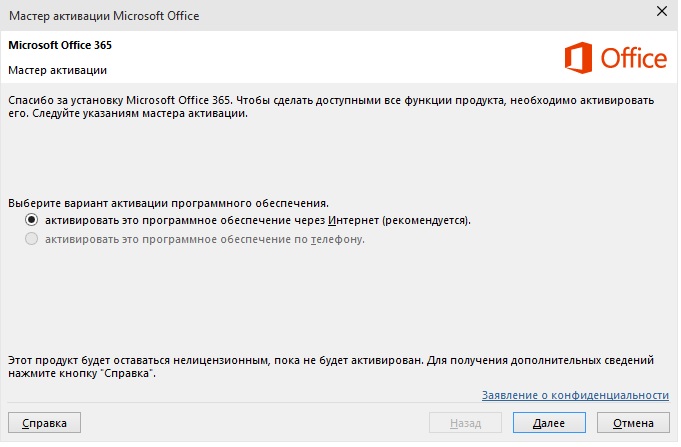Click the Office wordmark text in header
This screenshot has width=681, height=447.
(634, 59)
